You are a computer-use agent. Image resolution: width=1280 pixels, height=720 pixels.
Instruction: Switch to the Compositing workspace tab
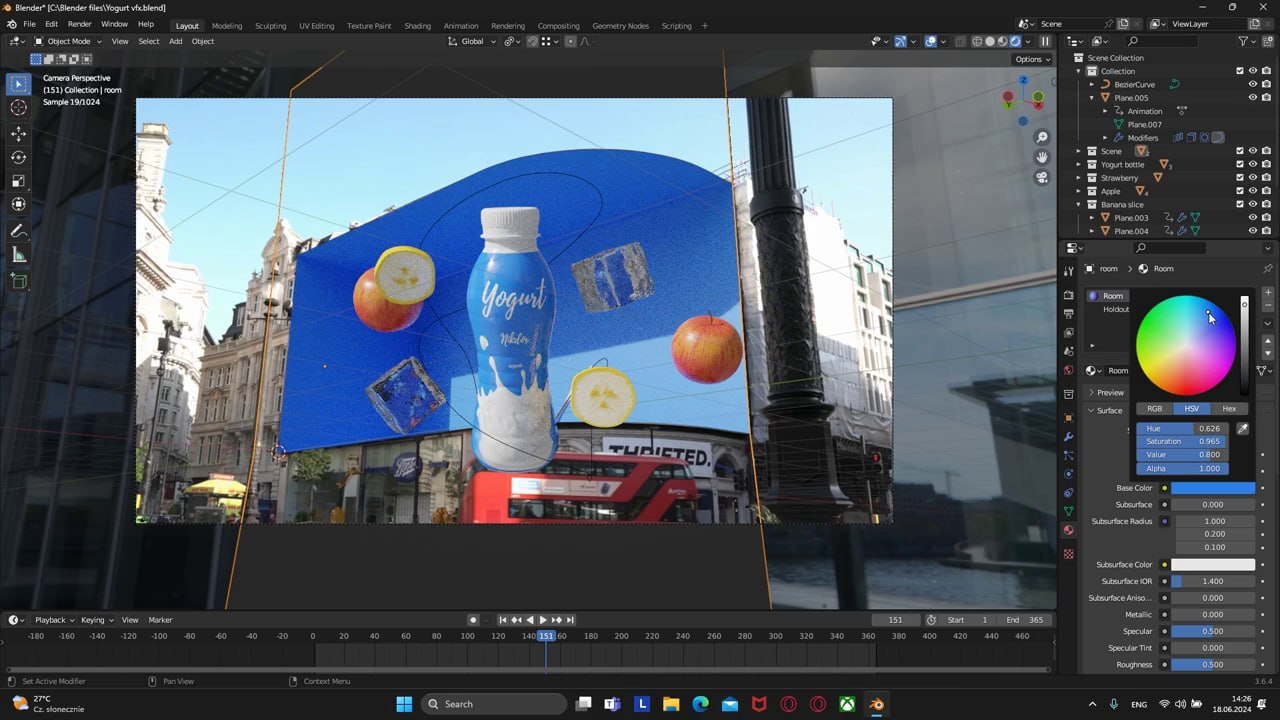coord(558,26)
